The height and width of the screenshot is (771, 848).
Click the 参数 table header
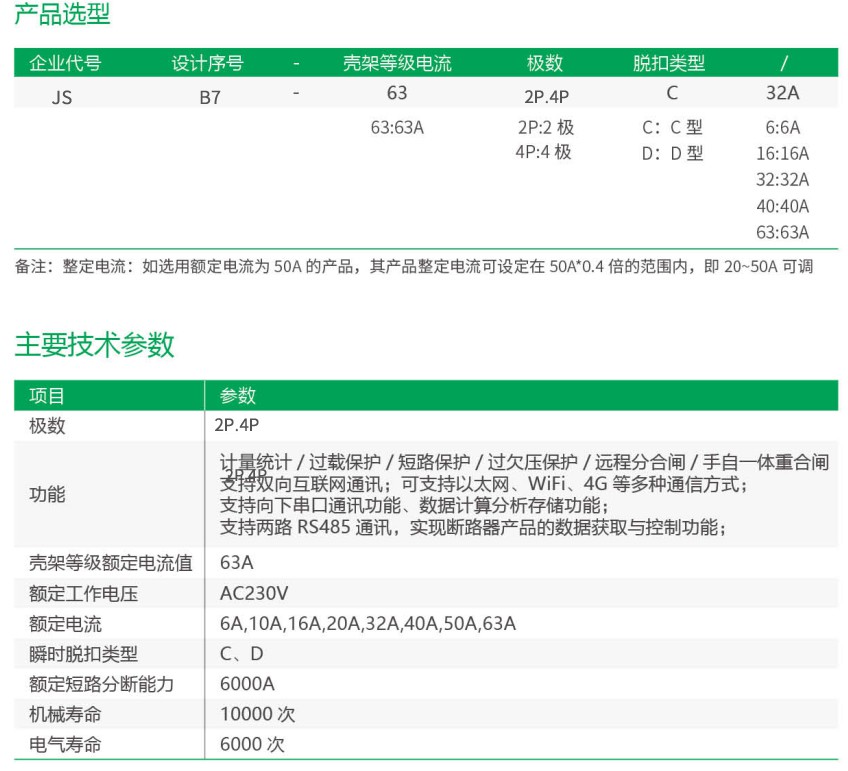238,395
